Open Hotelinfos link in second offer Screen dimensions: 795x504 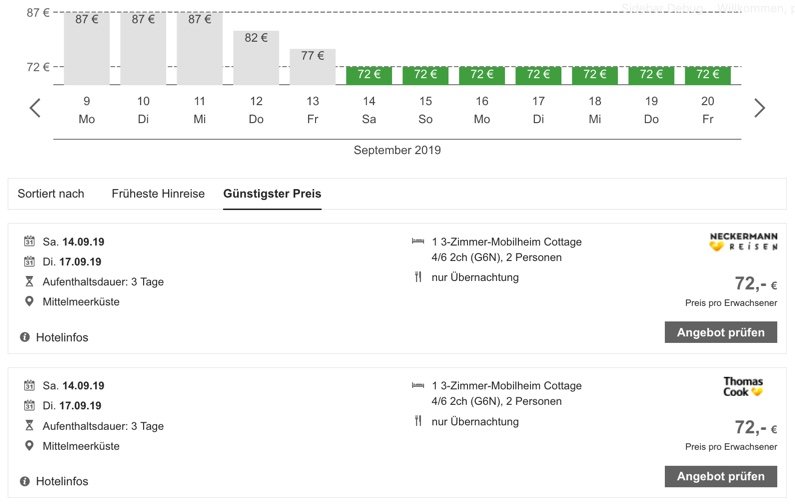[x=62, y=481]
